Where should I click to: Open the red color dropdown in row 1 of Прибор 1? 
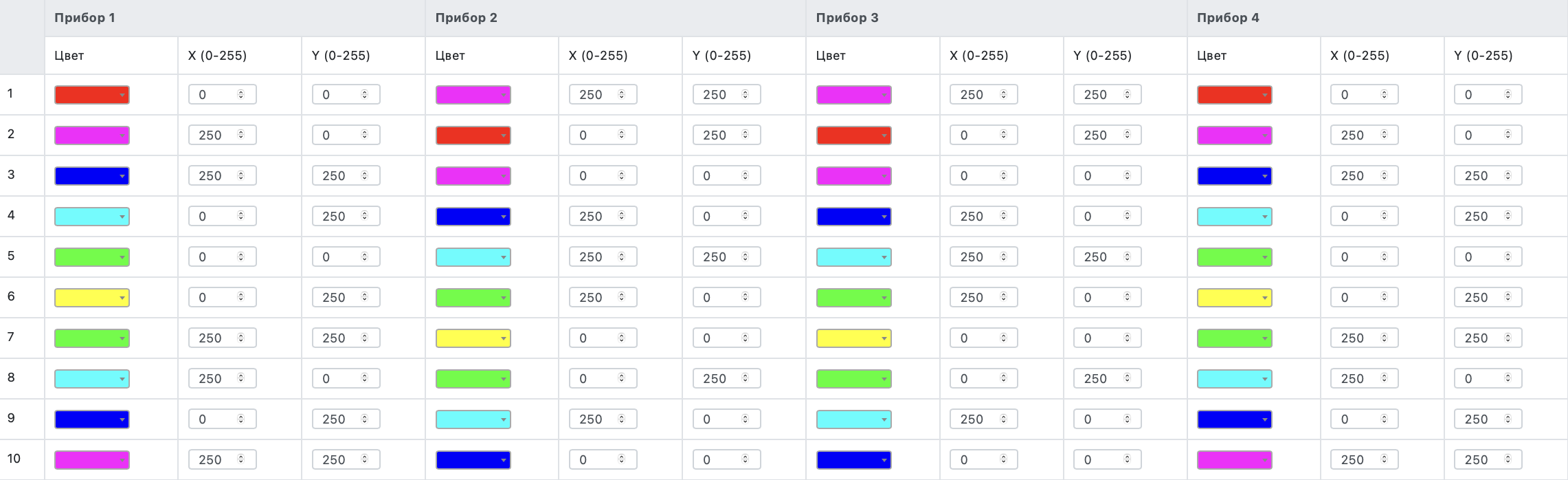click(92, 95)
